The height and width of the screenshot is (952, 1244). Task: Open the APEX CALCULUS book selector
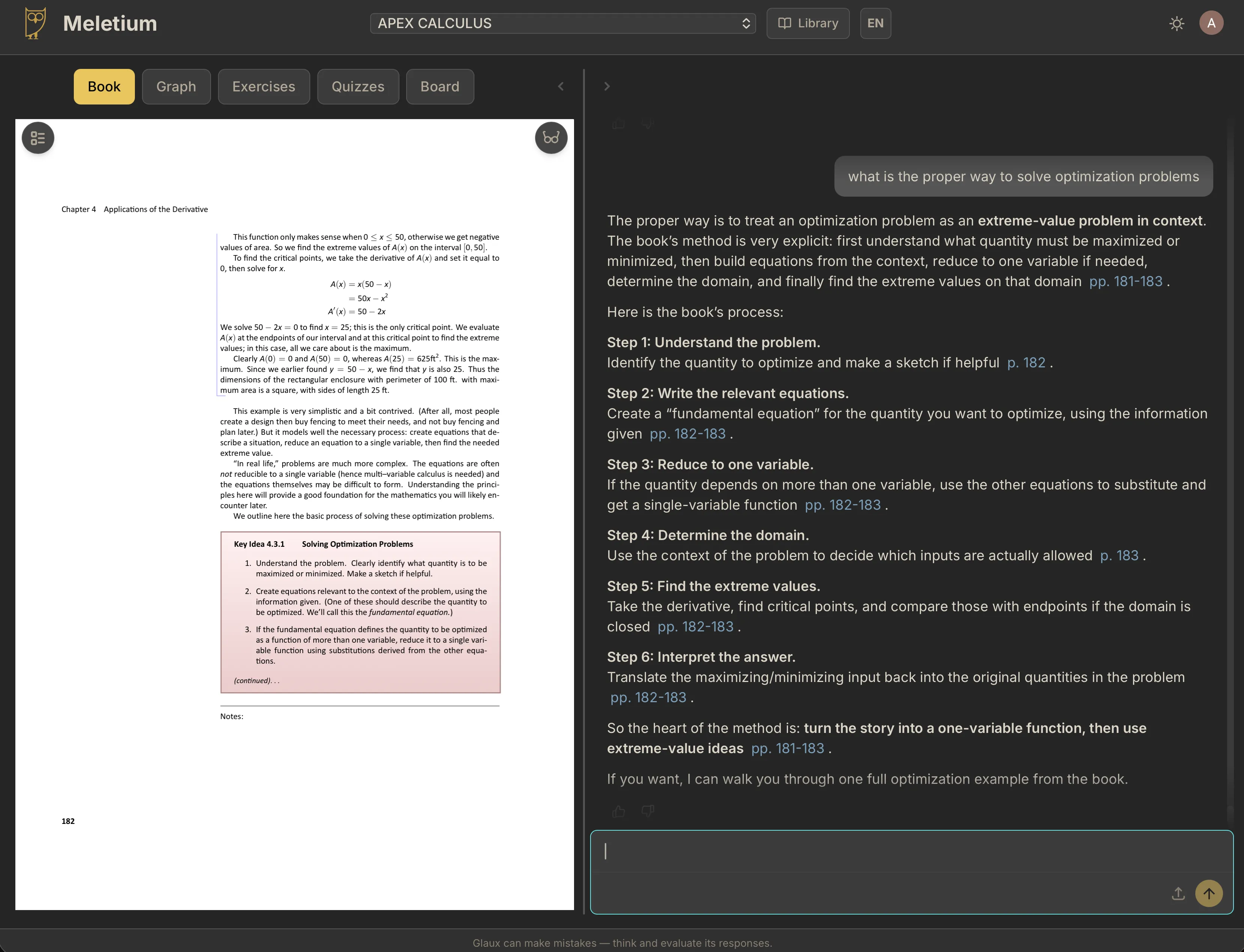(x=562, y=23)
